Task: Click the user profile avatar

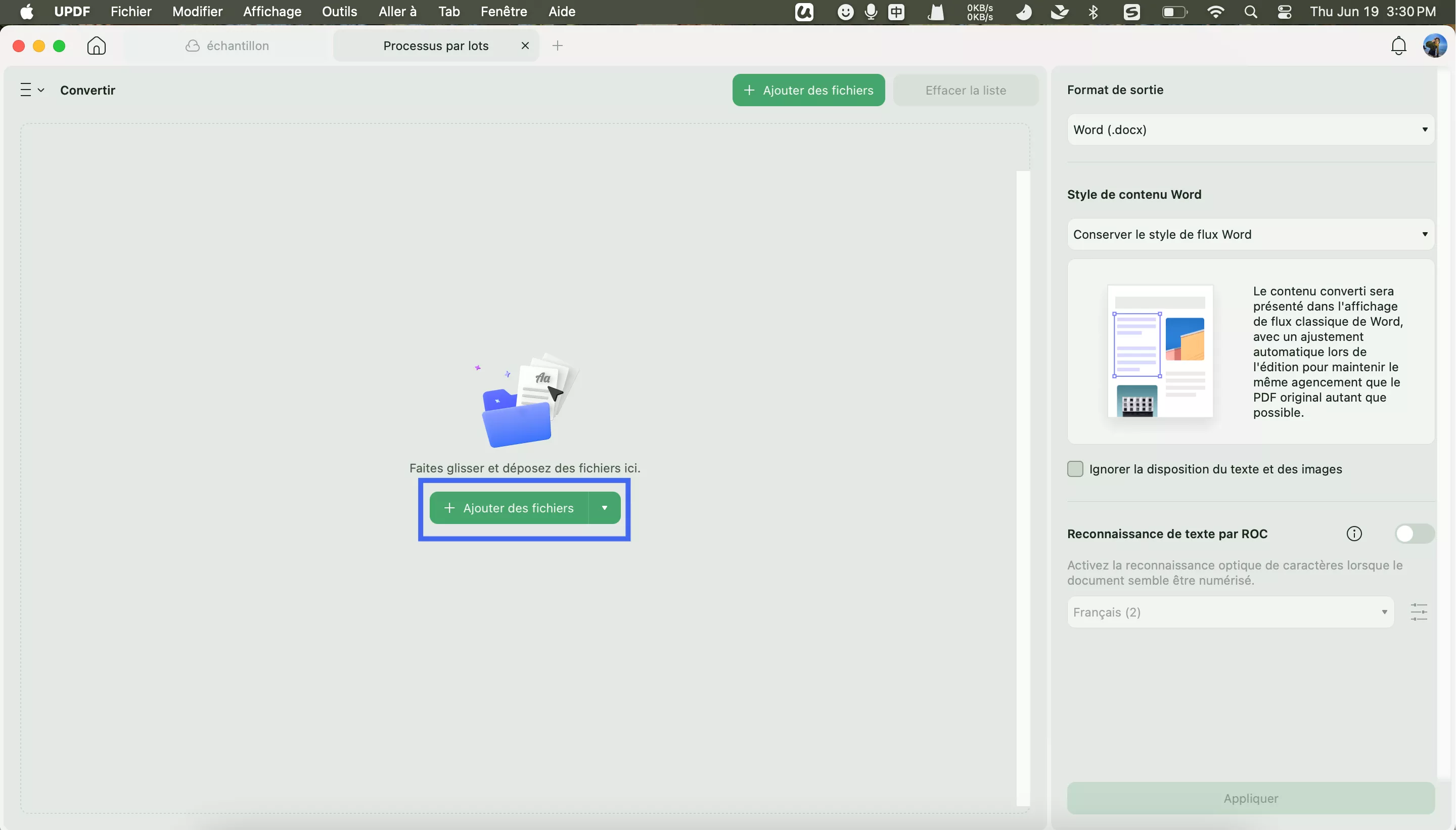Action: [1434, 46]
